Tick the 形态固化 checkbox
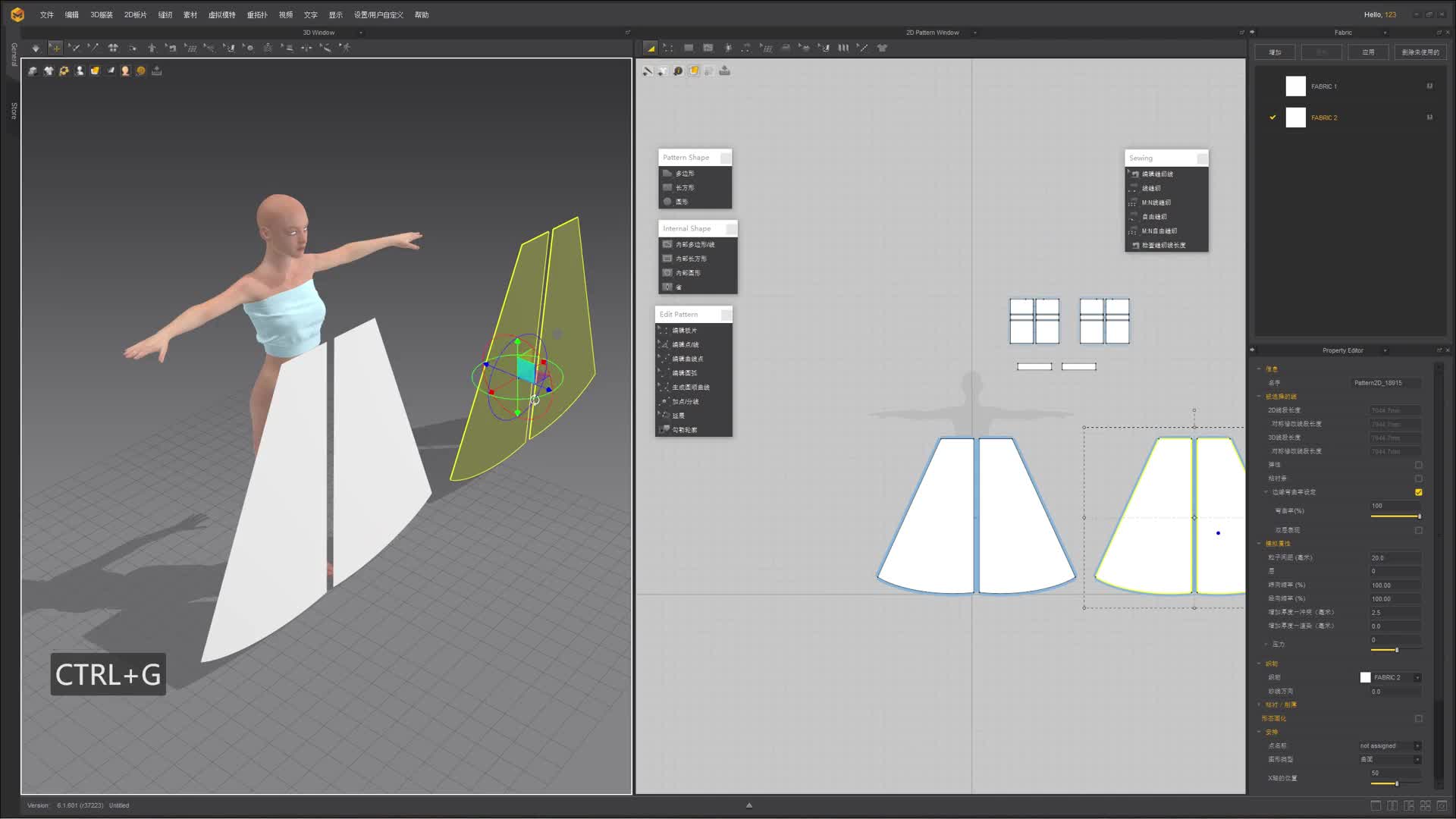Viewport: 1456px width, 819px height. (1418, 718)
